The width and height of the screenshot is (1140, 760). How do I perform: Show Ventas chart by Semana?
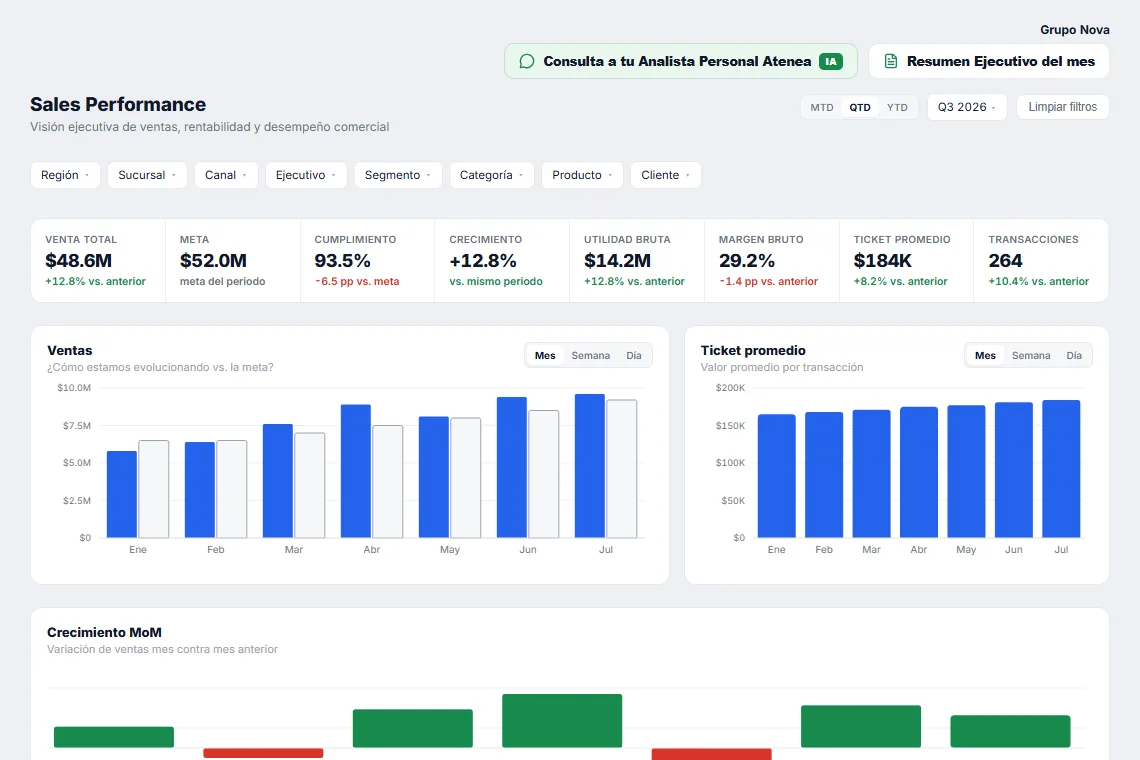click(x=590, y=356)
